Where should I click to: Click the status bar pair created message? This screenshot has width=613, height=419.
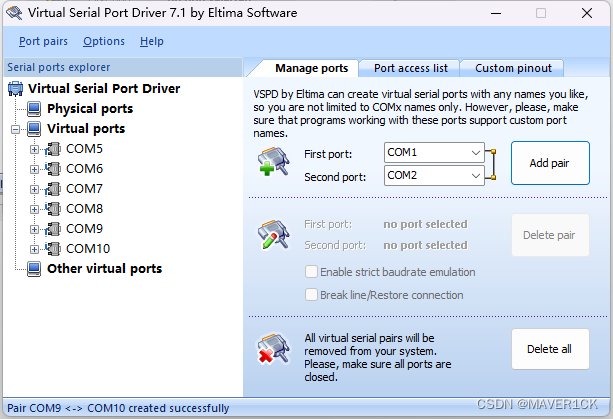118,408
